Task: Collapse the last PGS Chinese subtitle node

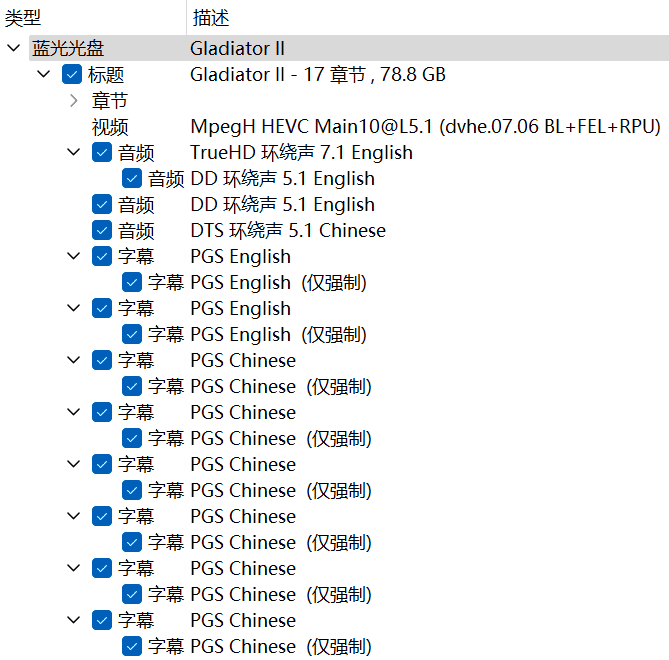Action: [x=74, y=621]
